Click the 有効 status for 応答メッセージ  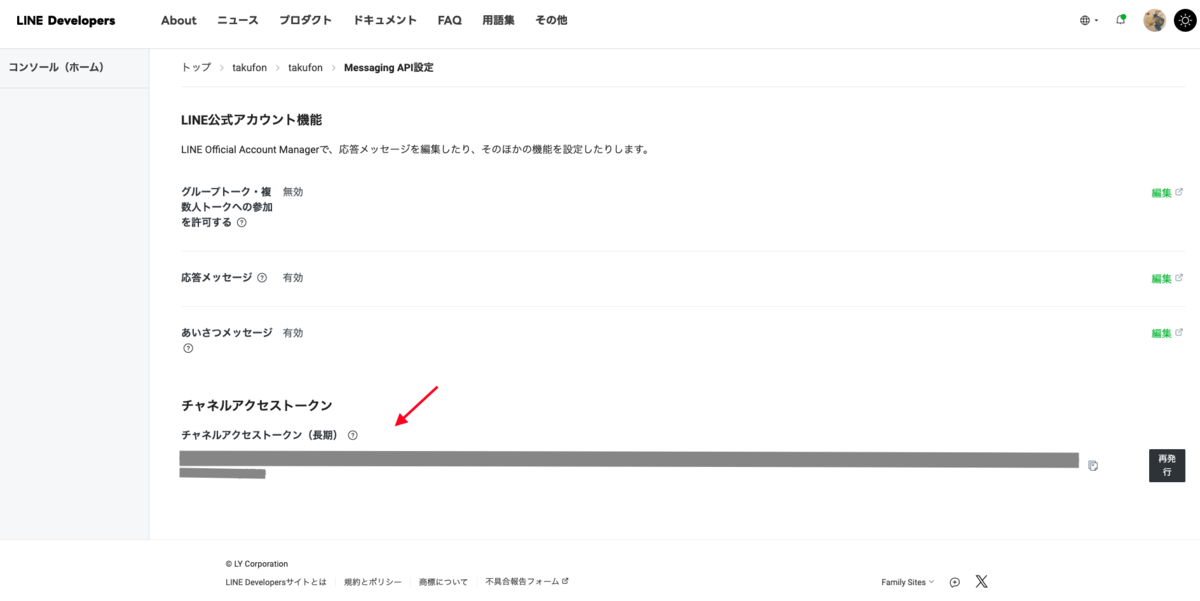click(293, 277)
